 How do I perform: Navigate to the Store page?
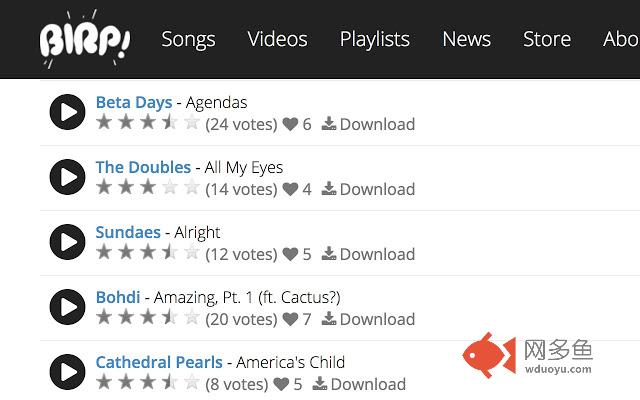(547, 39)
